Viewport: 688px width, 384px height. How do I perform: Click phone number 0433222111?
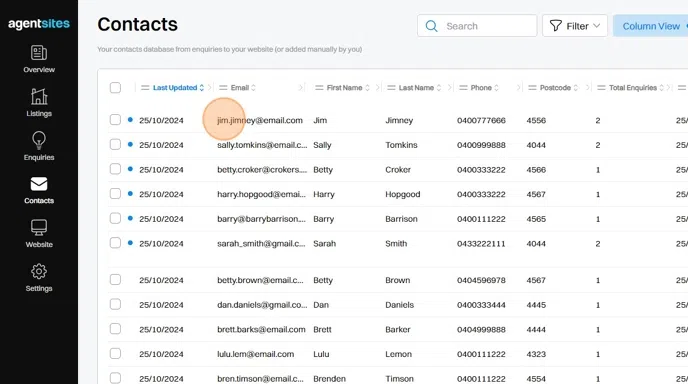481,244
